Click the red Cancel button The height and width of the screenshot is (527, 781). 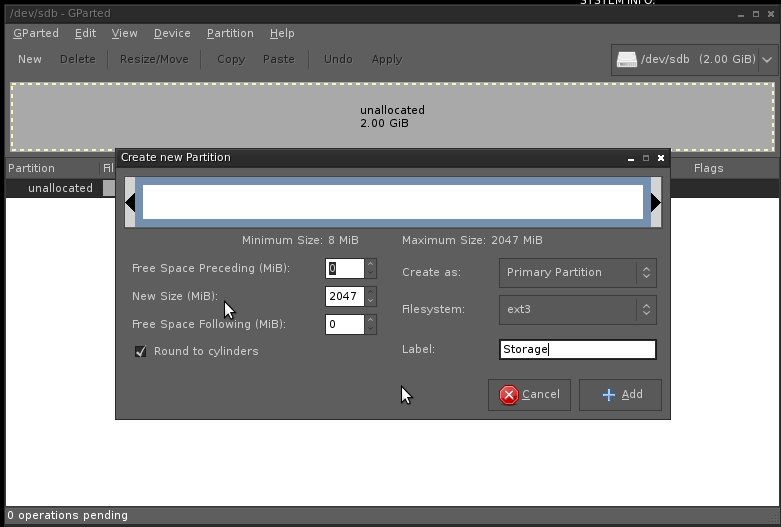529,395
